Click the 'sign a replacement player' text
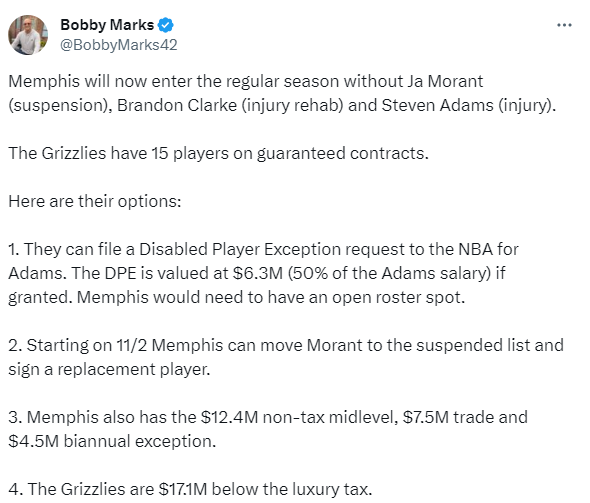590x503 pixels. click(109, 369)
